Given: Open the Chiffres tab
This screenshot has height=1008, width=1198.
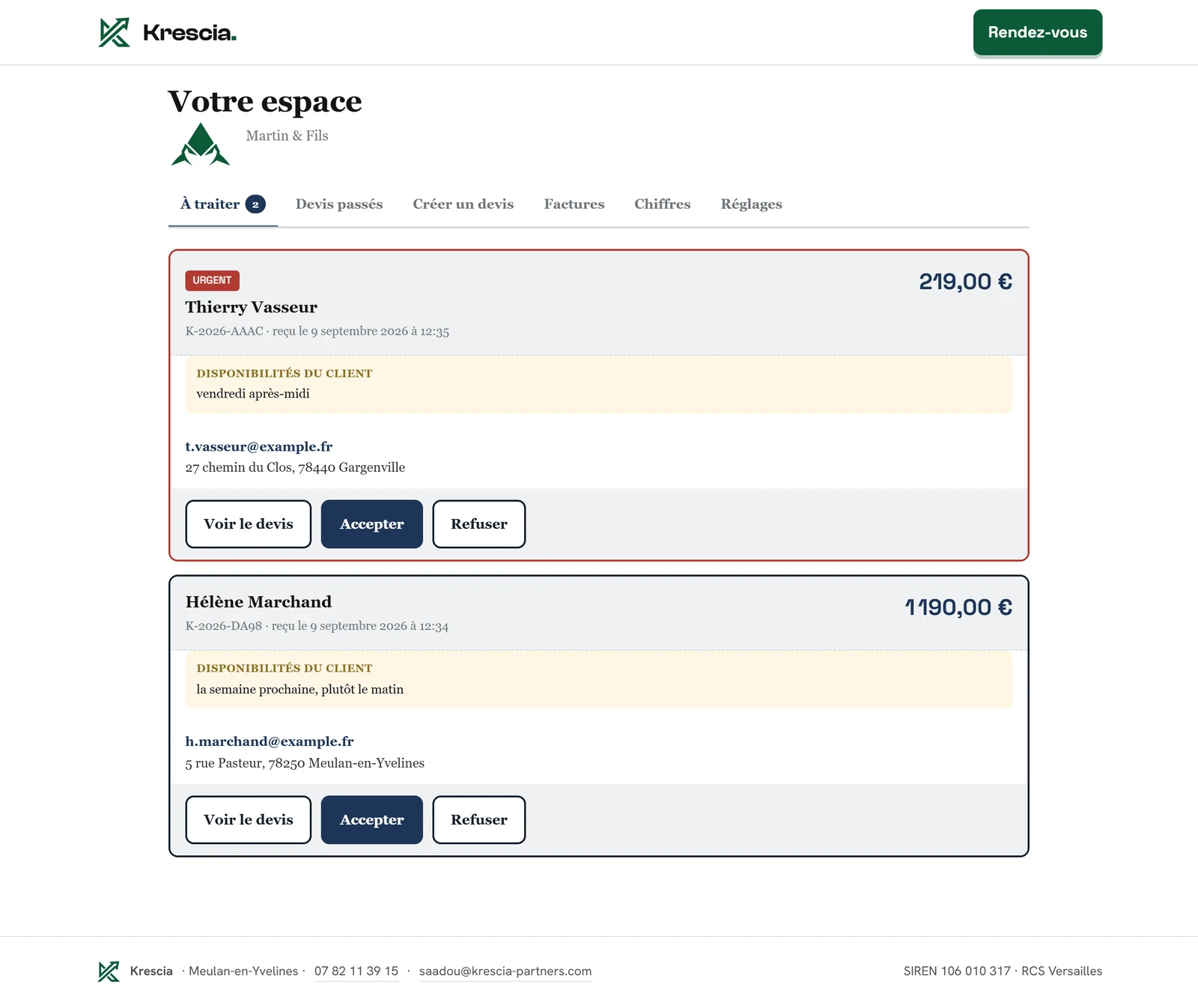Looking at the screenshot, I should click(663, 204).
